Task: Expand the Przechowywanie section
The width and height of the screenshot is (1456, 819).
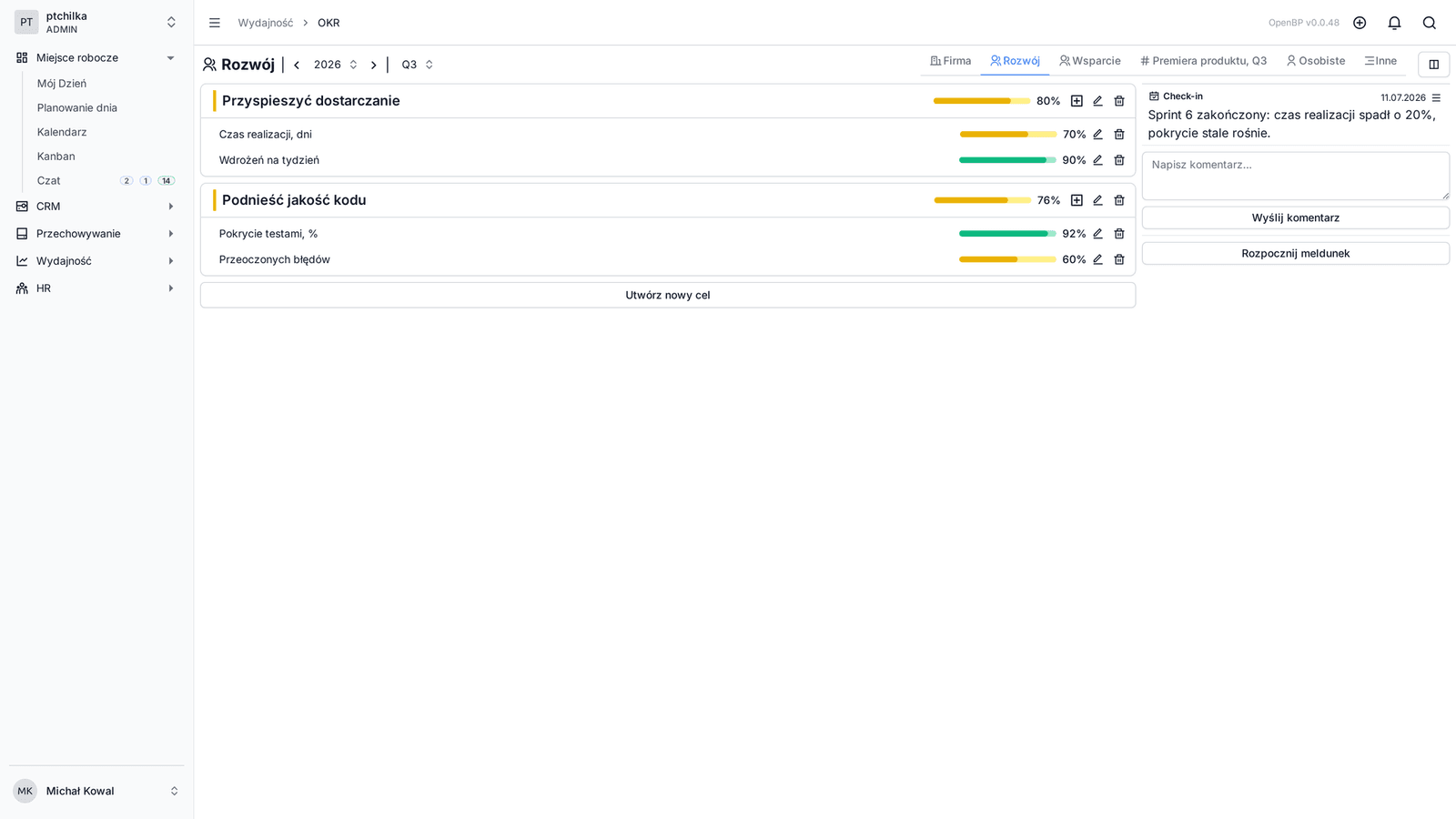Action: tap(96, 234)
